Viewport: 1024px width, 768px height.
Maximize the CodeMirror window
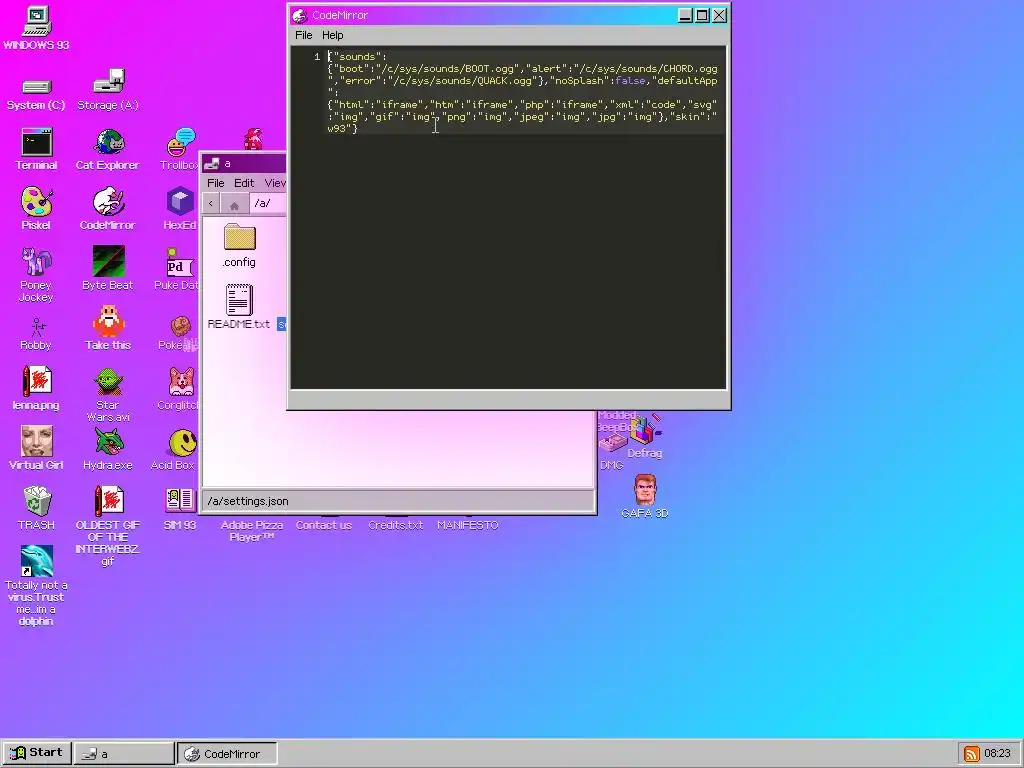point(703,15)
